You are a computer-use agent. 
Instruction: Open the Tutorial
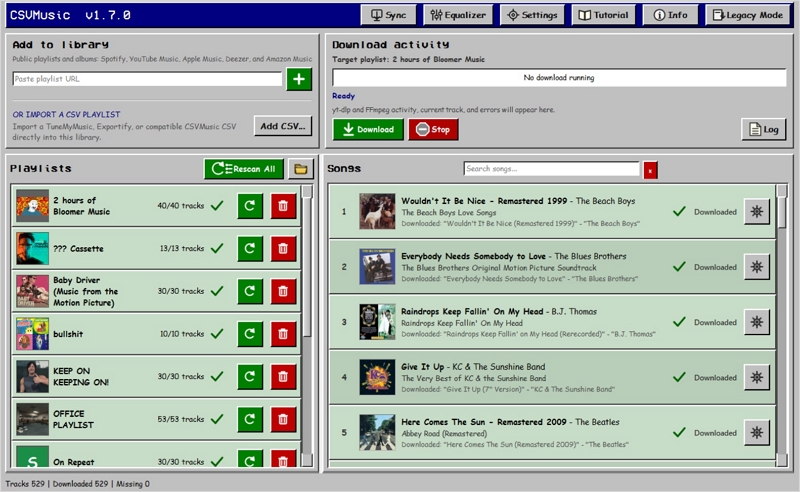point(604,15)
